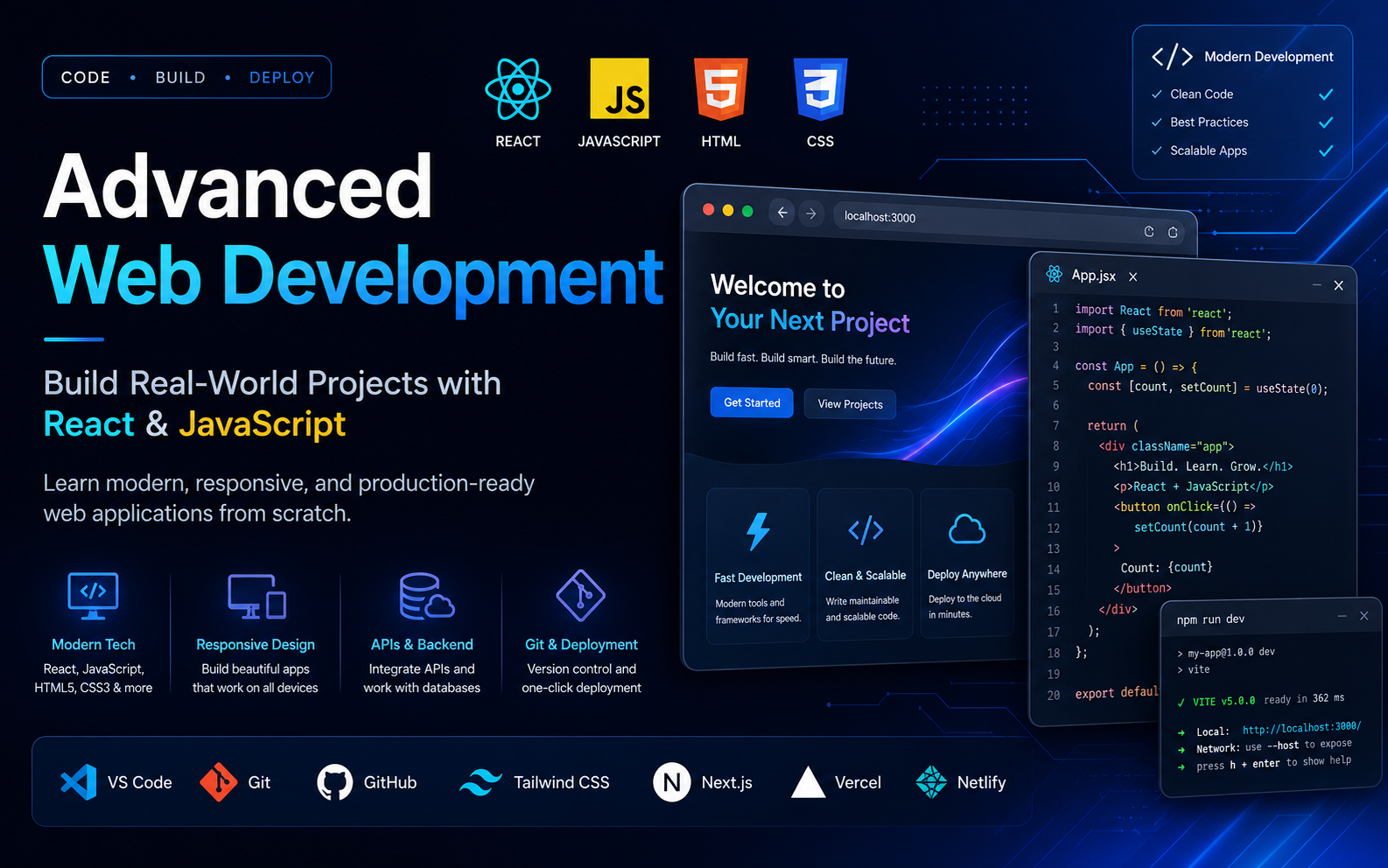Click the React icon in the App.jsx tab

(1055, 274)
